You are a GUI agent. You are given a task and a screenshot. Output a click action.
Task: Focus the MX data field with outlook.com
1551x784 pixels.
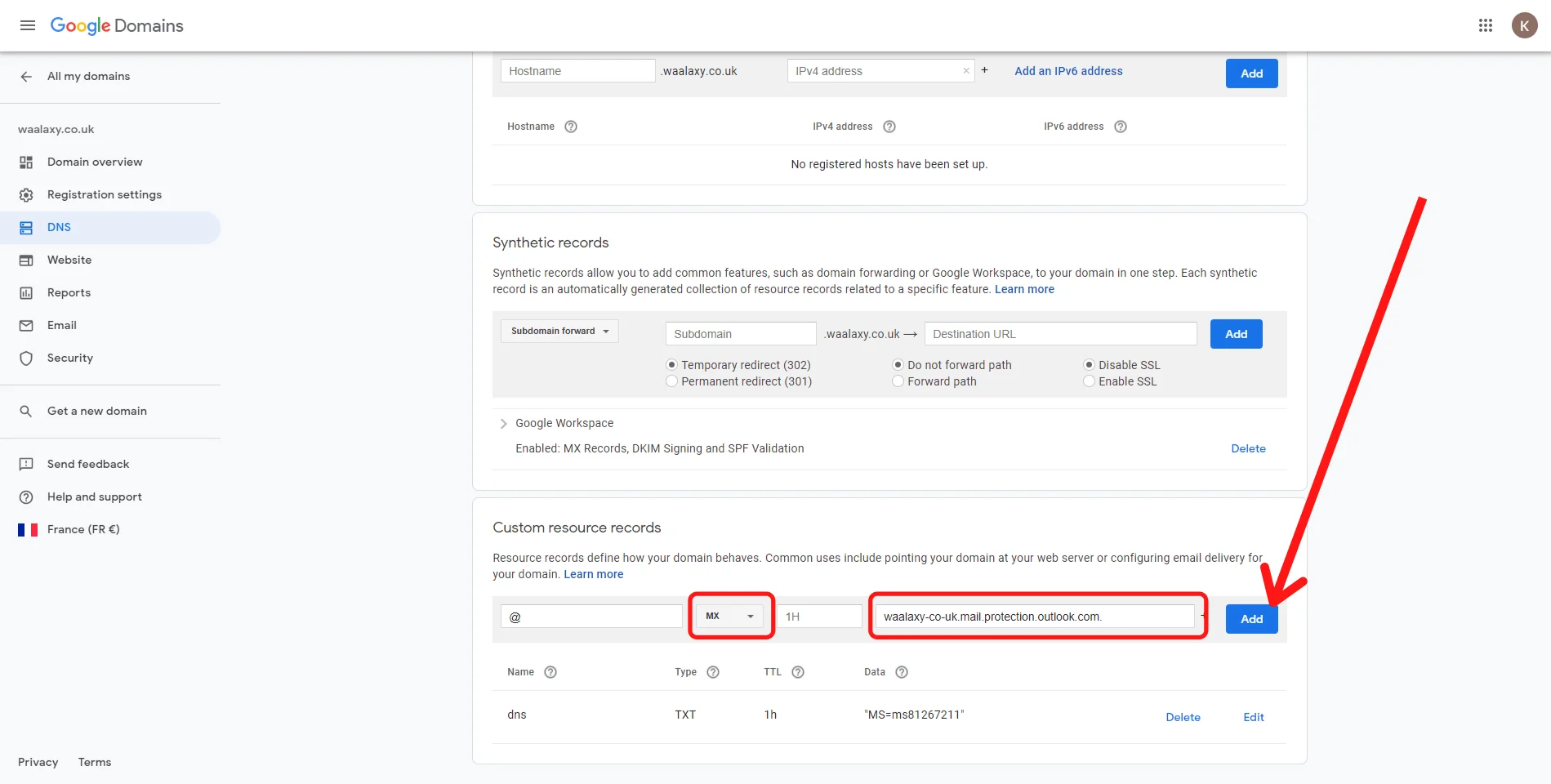coord(1035,617)
